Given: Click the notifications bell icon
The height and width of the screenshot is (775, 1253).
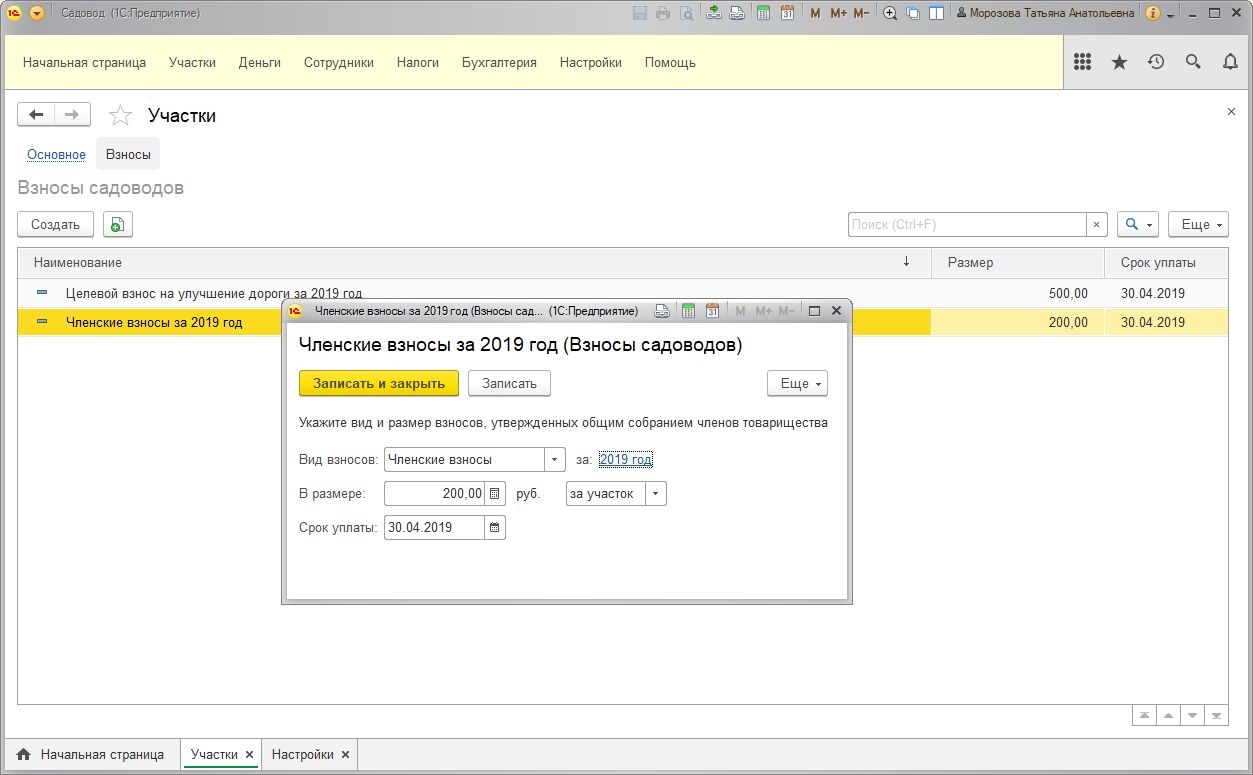Looking at the screenshot, I should tap(1230, 62).
